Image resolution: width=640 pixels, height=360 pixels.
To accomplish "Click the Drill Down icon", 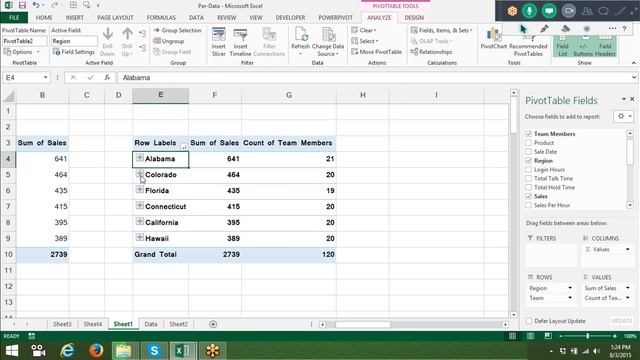I will click(x=108, y=42).
